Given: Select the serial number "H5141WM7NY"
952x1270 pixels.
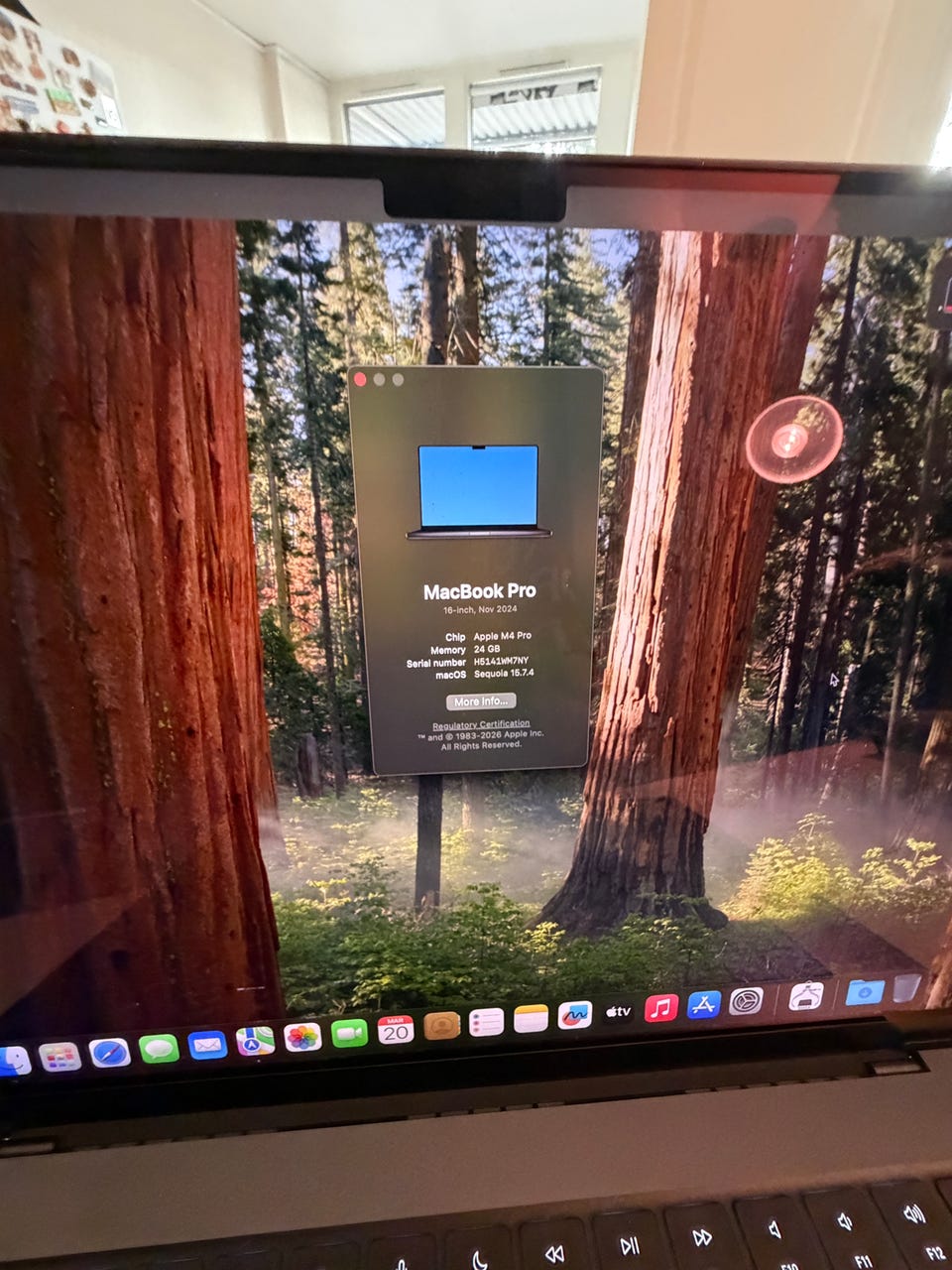Looking at the screenshot, I should (501, 661).
